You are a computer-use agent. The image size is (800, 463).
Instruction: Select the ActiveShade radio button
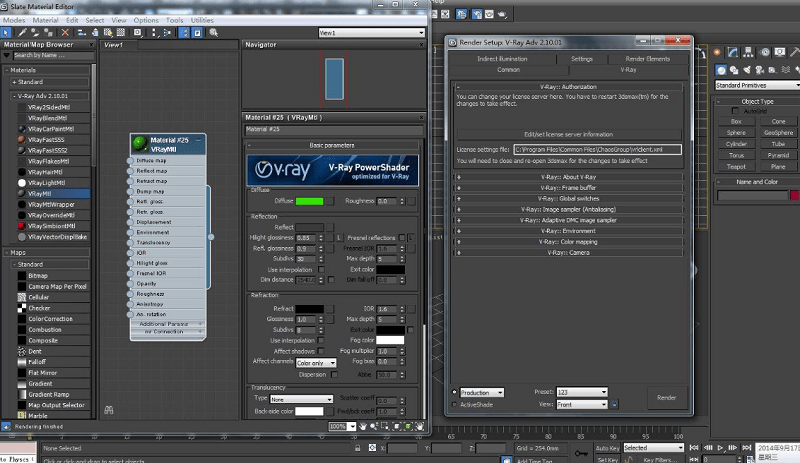click(x=455, y=405)
